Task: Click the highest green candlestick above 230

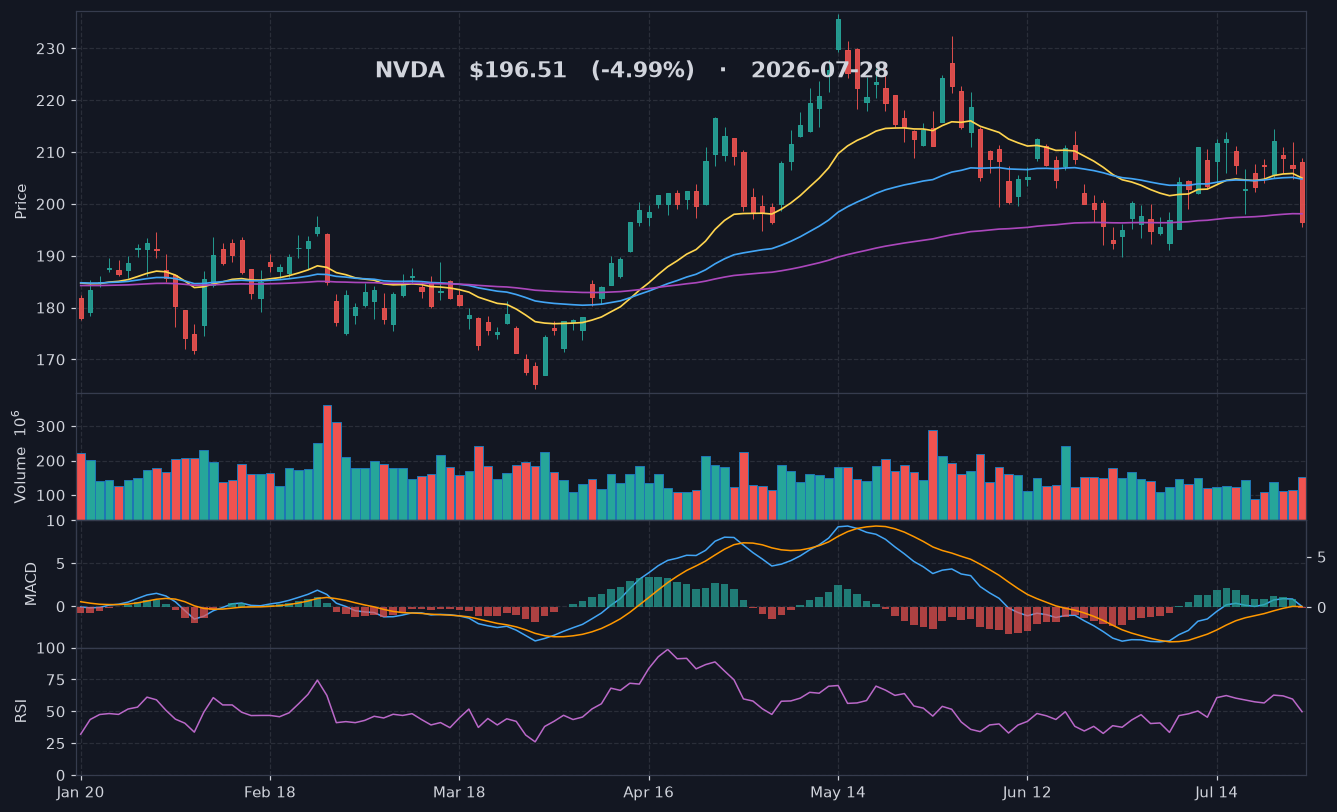Action: (x=838, y=34)
